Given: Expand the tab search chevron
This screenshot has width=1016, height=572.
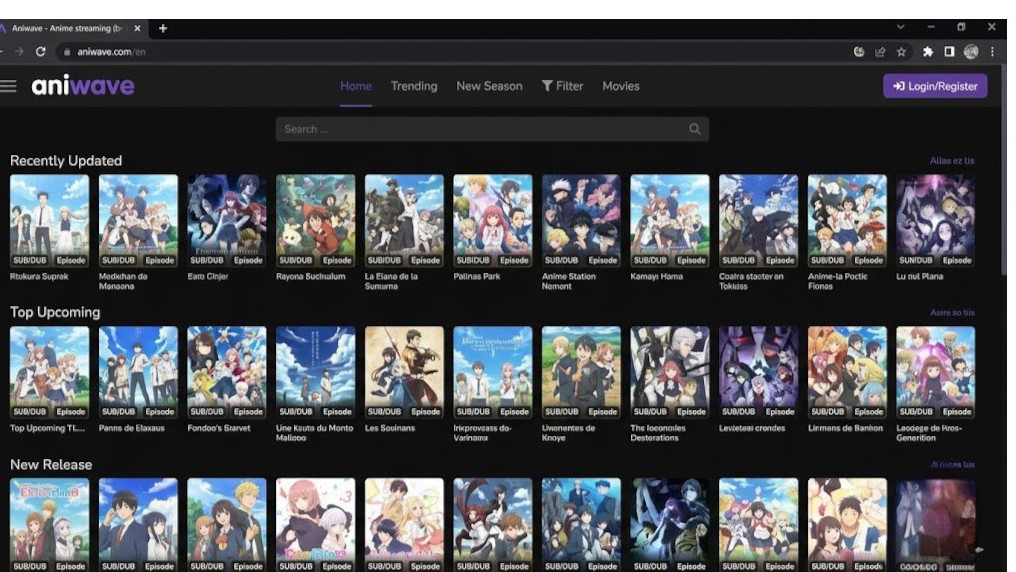Looking at the screenshot, I should (x=902, y=27).
